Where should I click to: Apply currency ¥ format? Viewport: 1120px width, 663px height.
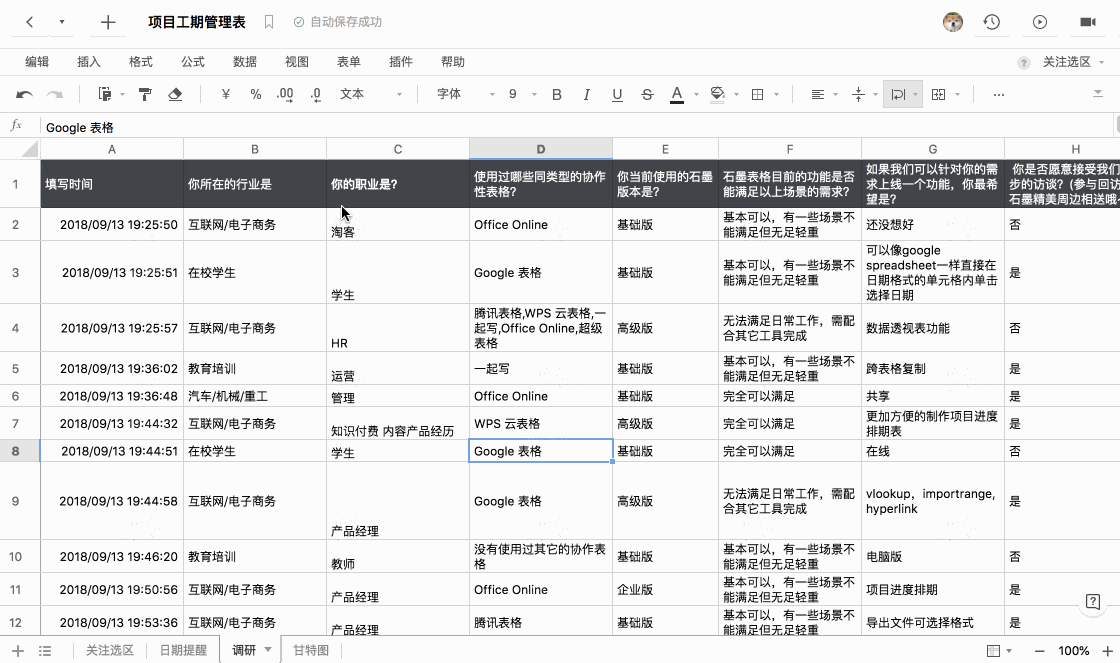coord(226,94)
